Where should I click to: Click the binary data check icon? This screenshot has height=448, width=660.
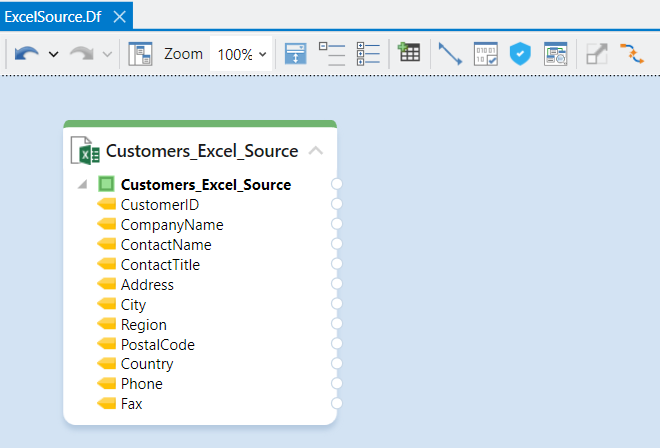pos(486,54)
